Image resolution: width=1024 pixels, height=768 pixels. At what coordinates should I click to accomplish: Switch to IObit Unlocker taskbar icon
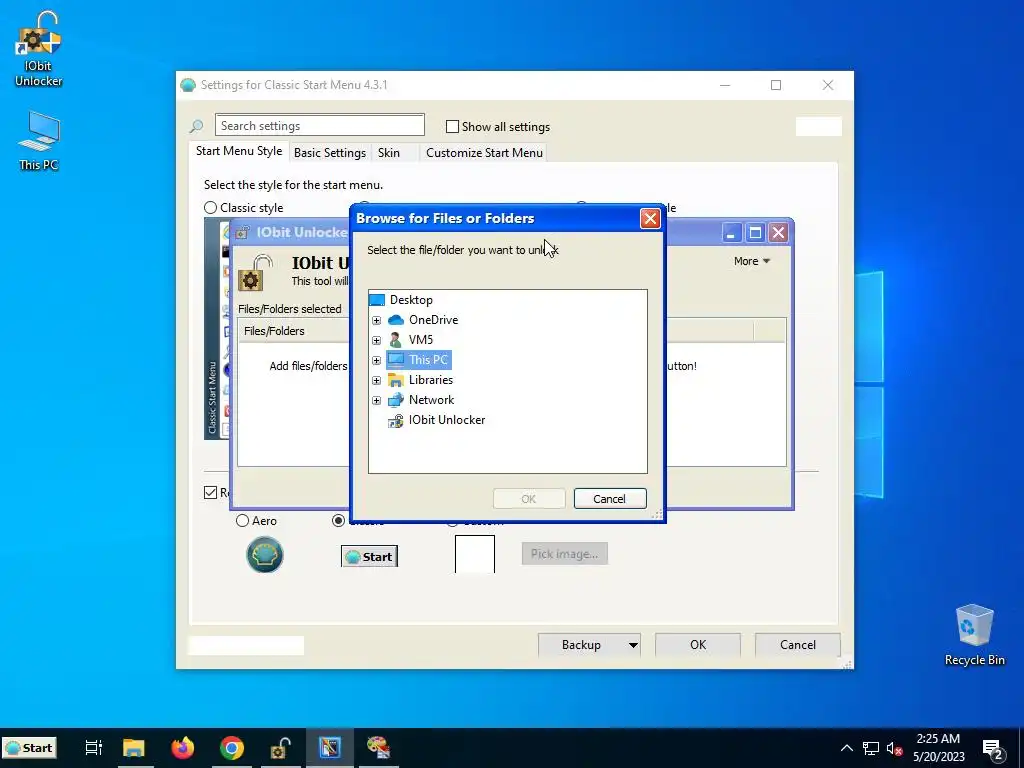click(281, 747)
